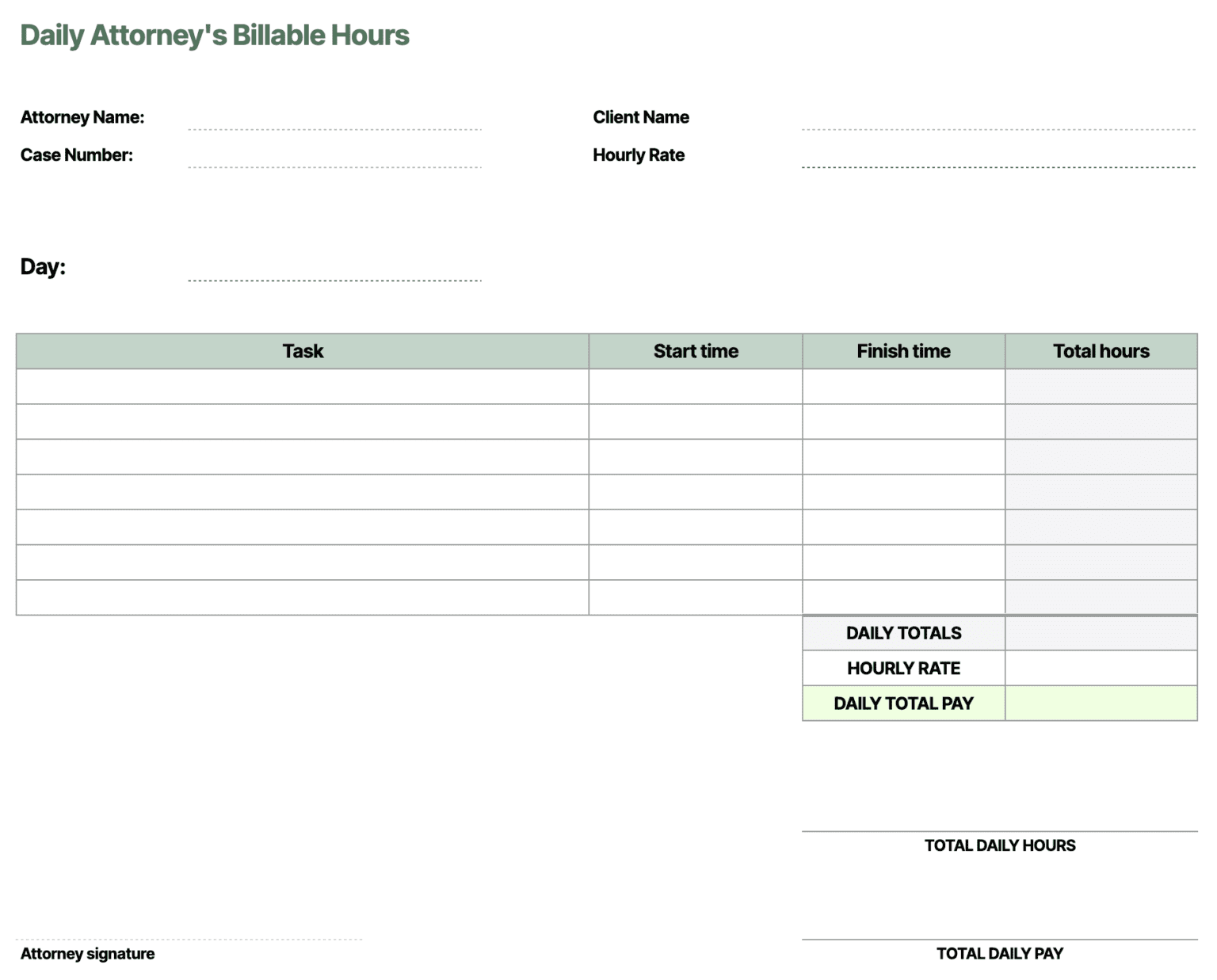This screenshot has height=980, width=1217.
Task: Click the Day input line
Action: point(333,279)
